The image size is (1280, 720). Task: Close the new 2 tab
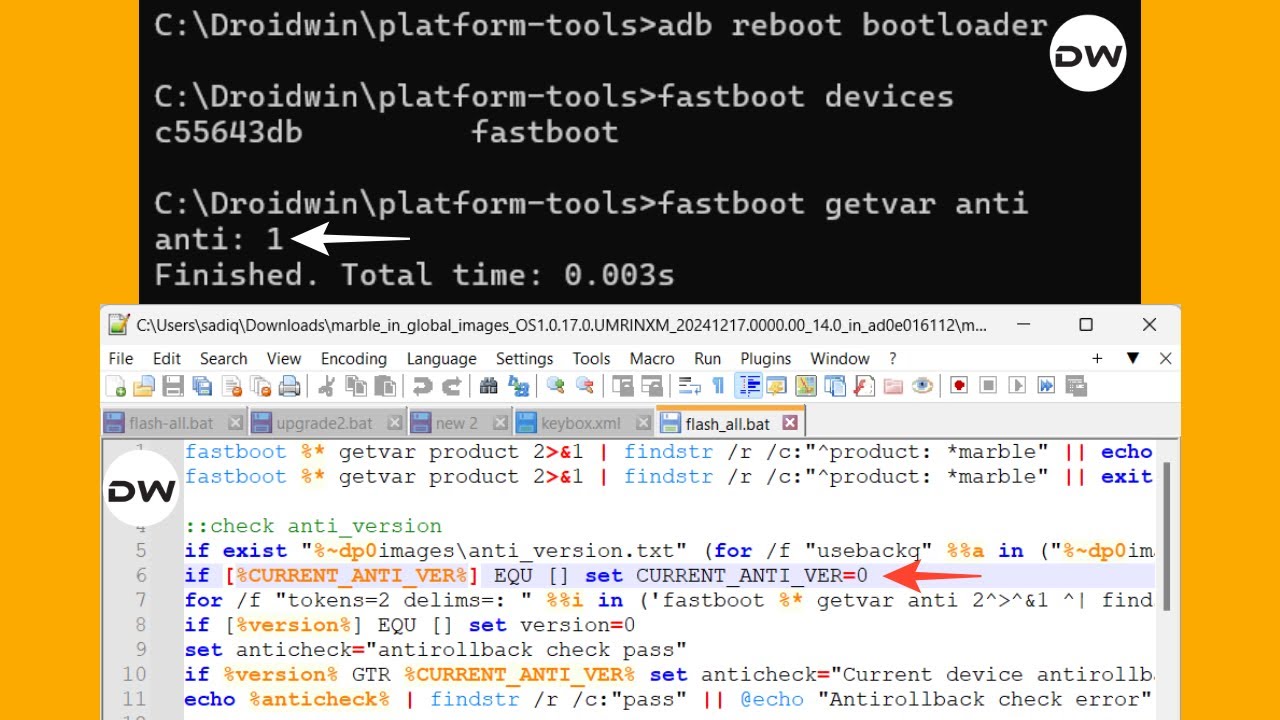(x=499, y=423)
